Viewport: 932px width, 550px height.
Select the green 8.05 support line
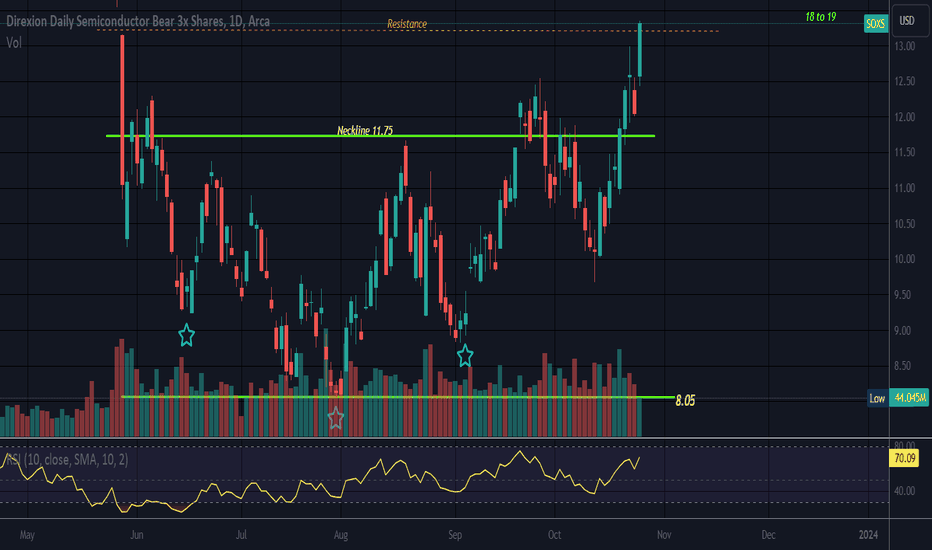pos(398,397)
